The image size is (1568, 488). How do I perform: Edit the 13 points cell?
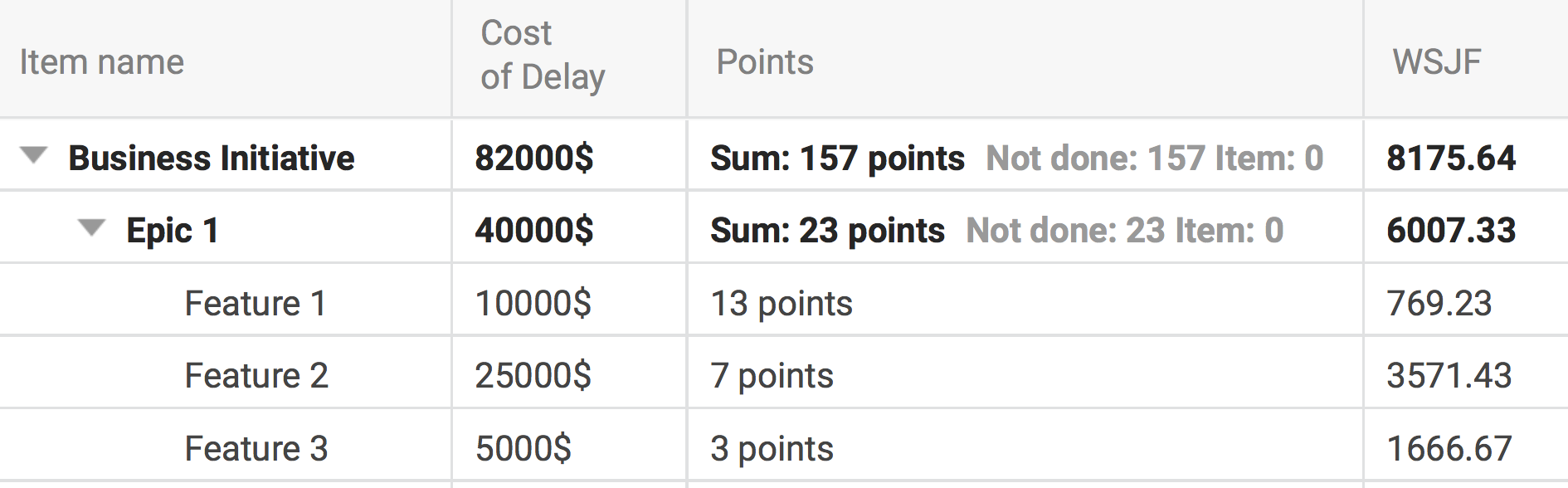point(781,304)
